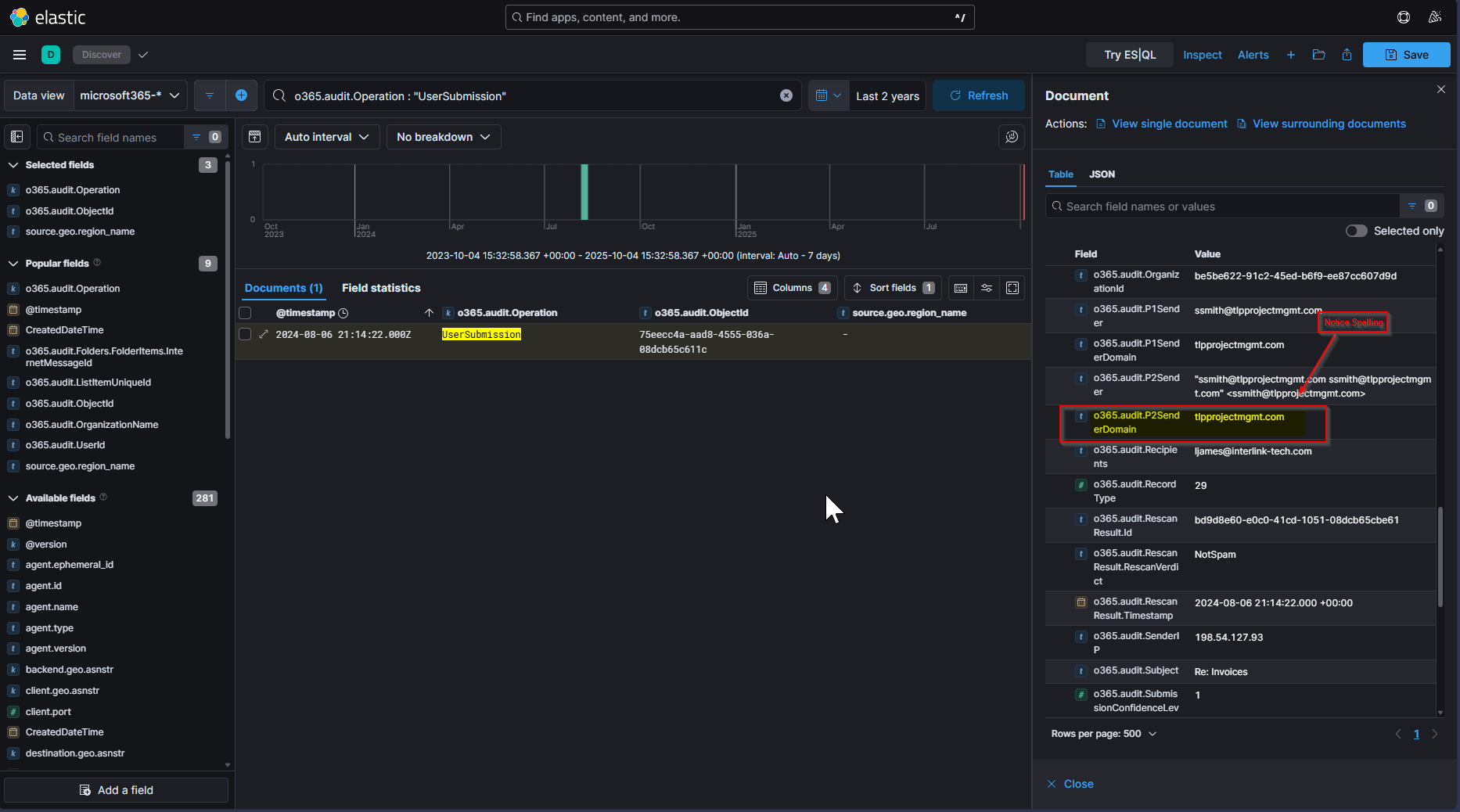Toggle the field sidebar panel icon
Screen dimensions: 1460x812
click(x=16, y=137)
